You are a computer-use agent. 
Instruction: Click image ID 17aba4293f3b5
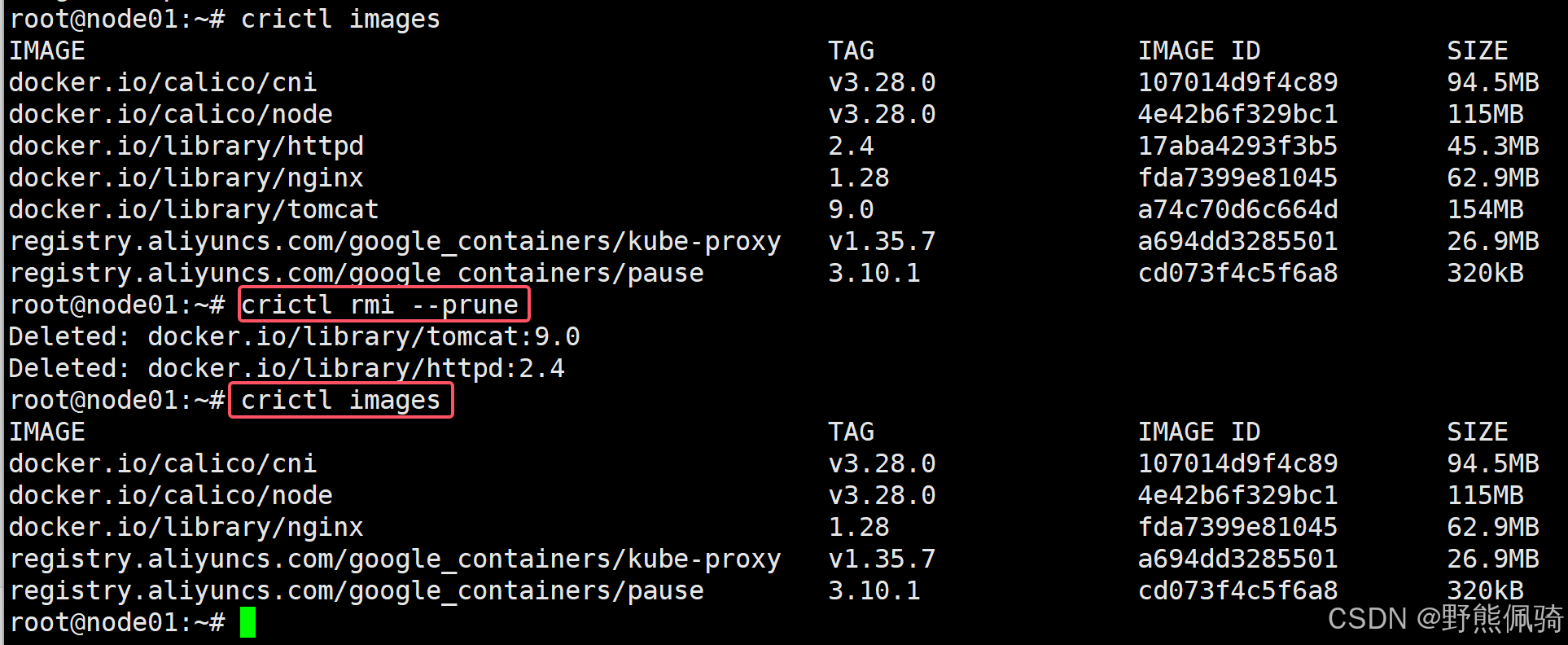click(1237, 146)
